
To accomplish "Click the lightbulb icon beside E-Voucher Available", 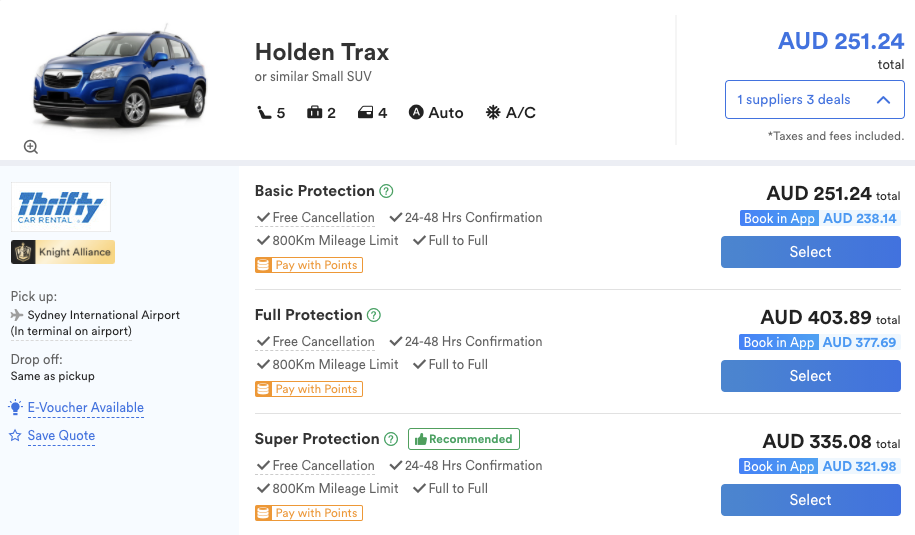I will [15, 407].
